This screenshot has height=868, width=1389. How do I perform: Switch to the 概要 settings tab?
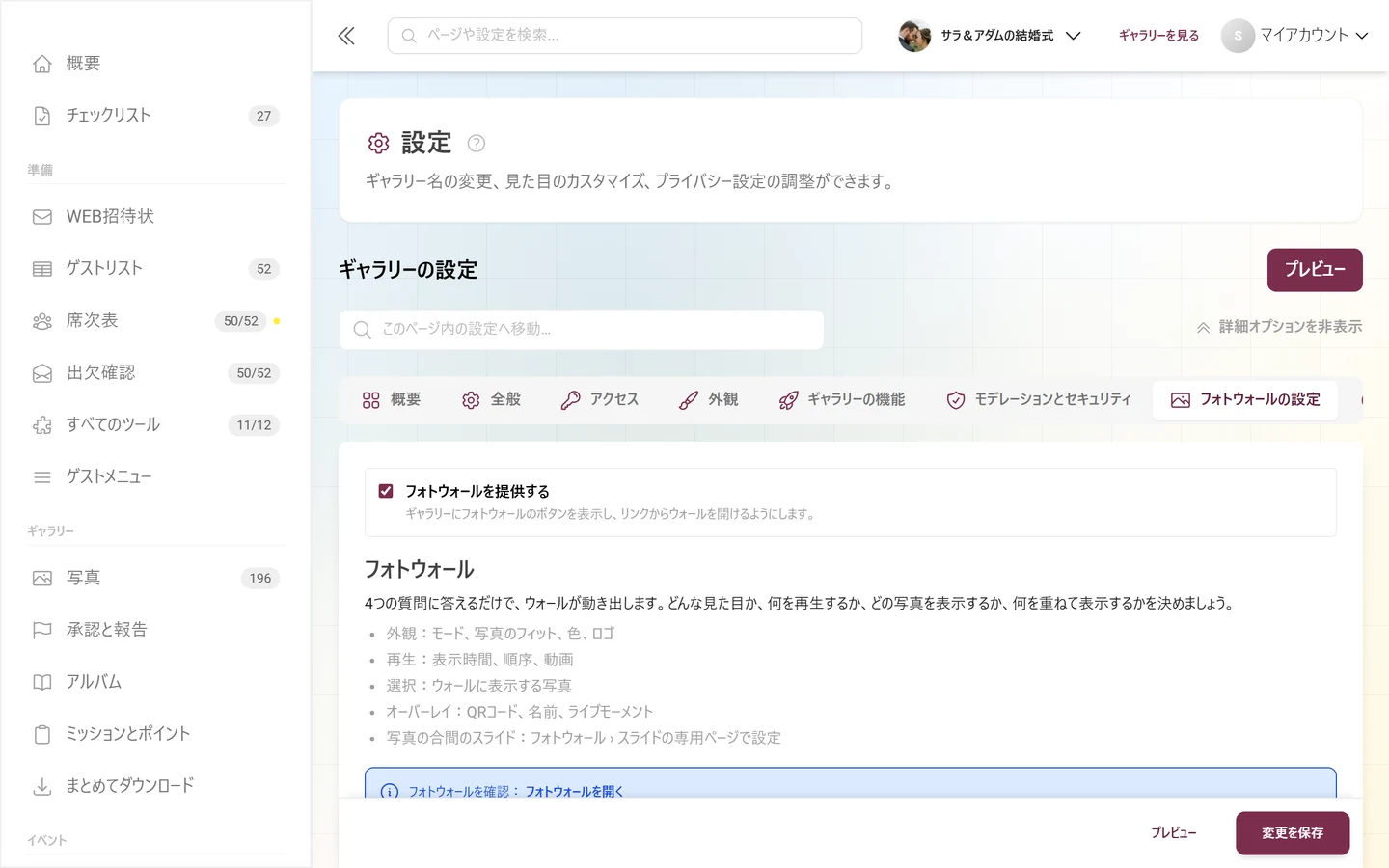(x=392, y=400)
